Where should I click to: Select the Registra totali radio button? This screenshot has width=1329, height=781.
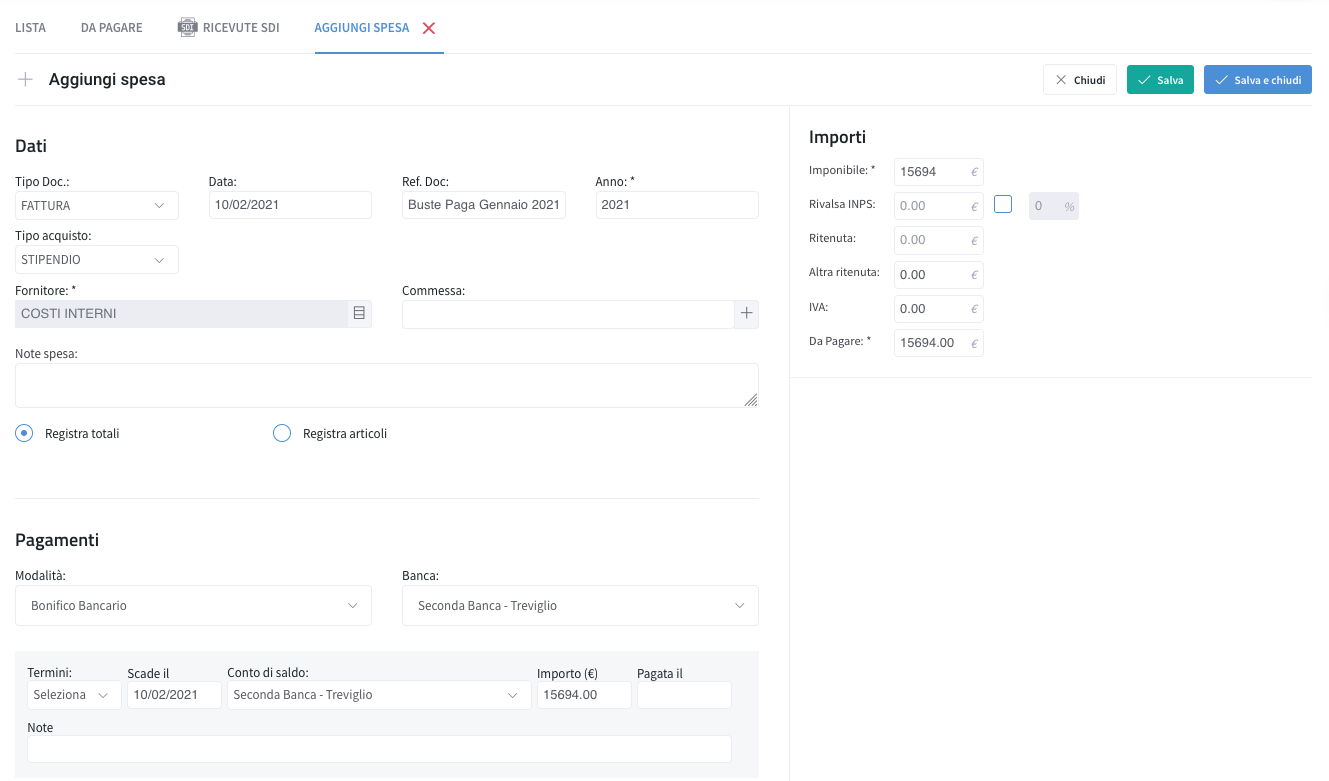[24, 433]
